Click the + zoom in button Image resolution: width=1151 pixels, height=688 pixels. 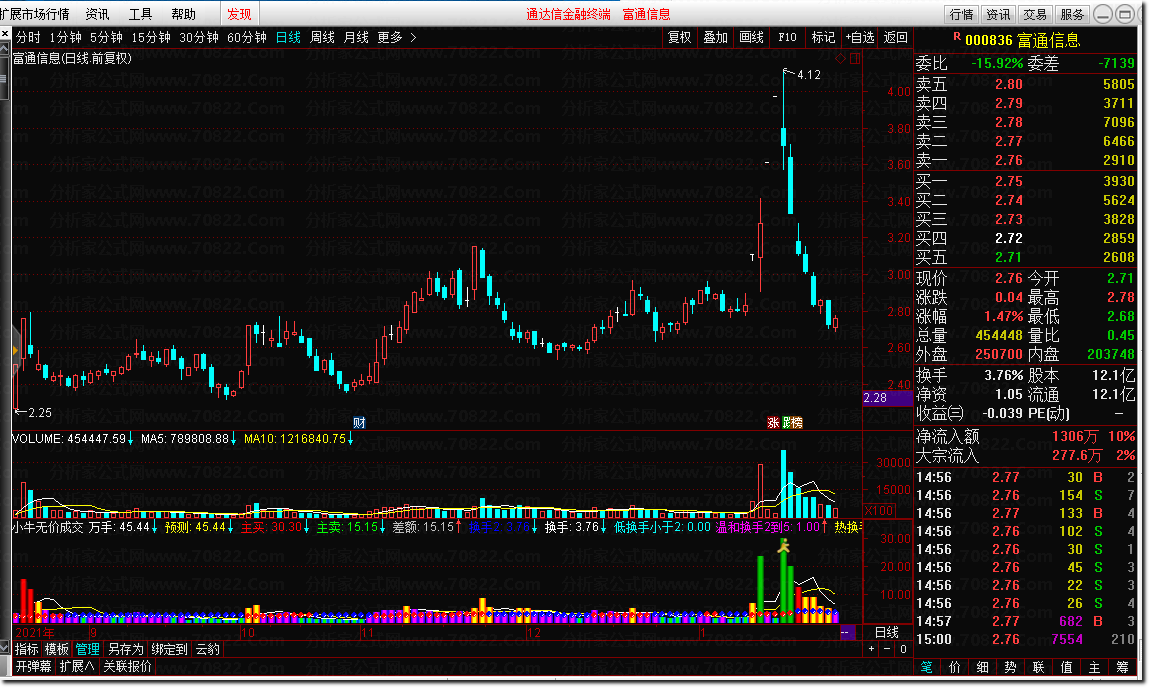(871, 649)
